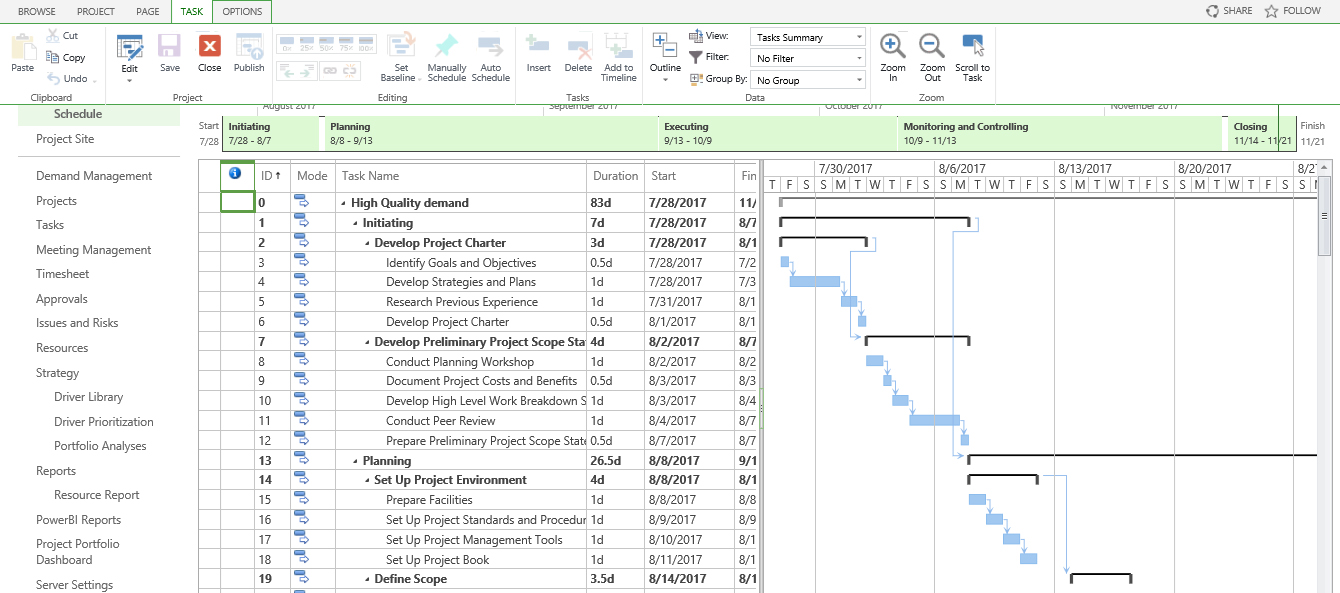Click the Paste icon in Clipboard group

coord(22,47)
